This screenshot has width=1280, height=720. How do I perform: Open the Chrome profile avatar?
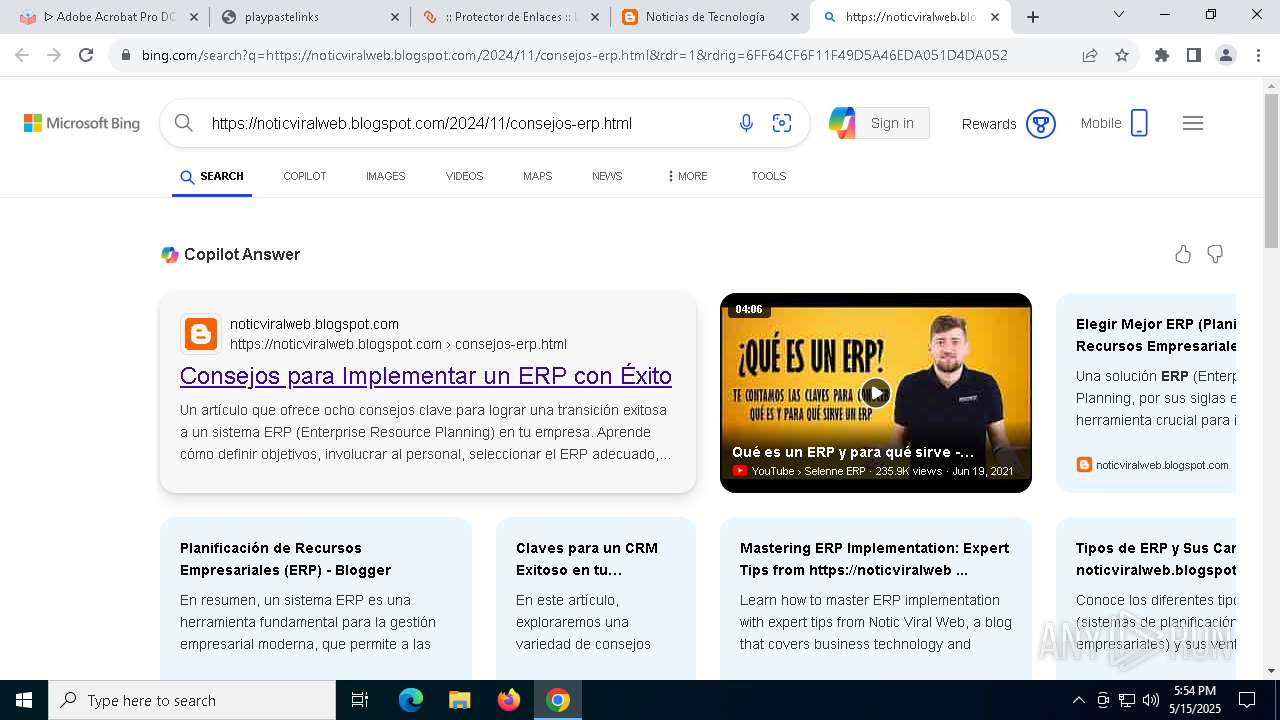pos(1225,55)
